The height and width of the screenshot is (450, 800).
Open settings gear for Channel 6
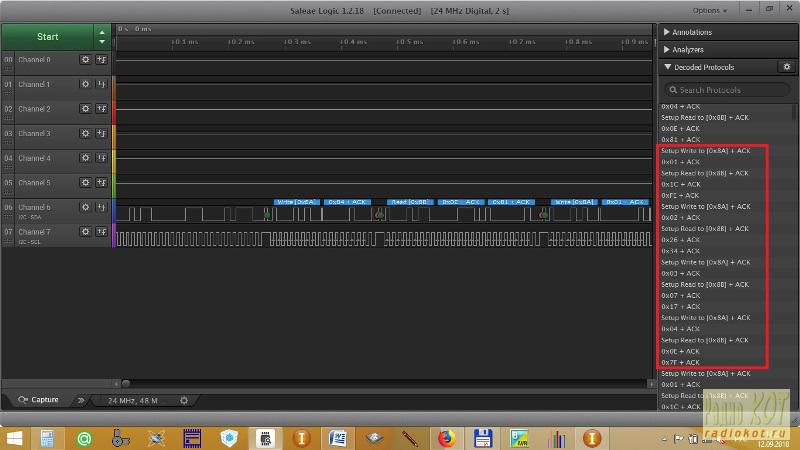click(x=85, y=207)
